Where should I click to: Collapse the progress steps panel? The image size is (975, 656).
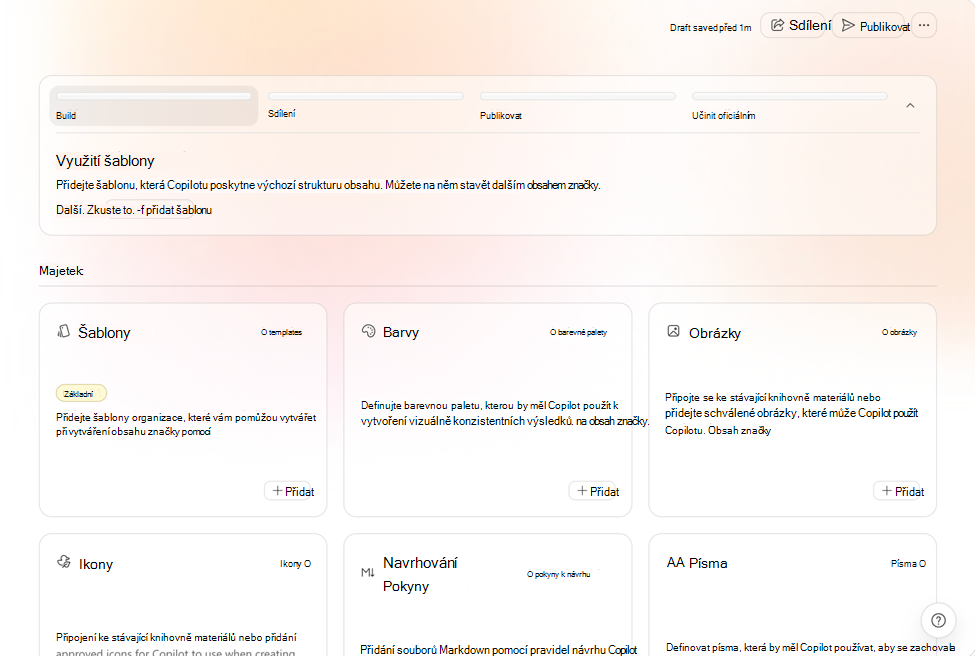910,106
